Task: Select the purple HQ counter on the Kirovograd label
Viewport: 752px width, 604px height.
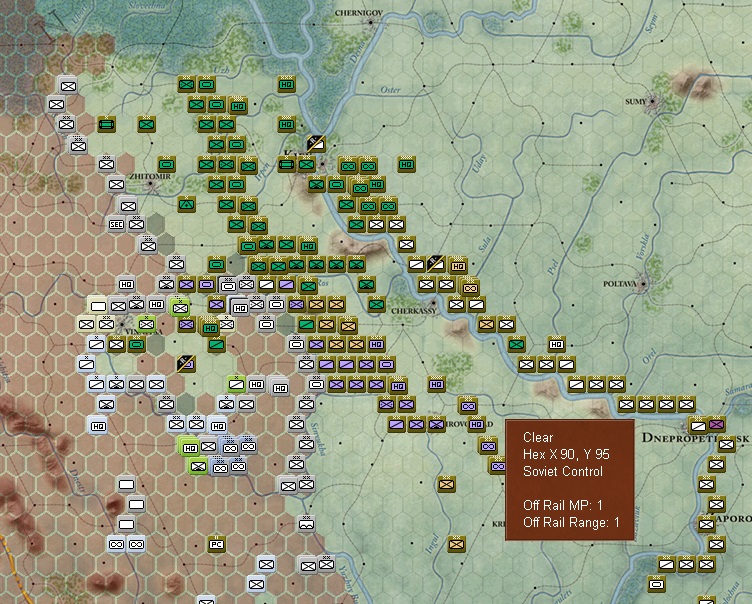Action: pos(476,424)
